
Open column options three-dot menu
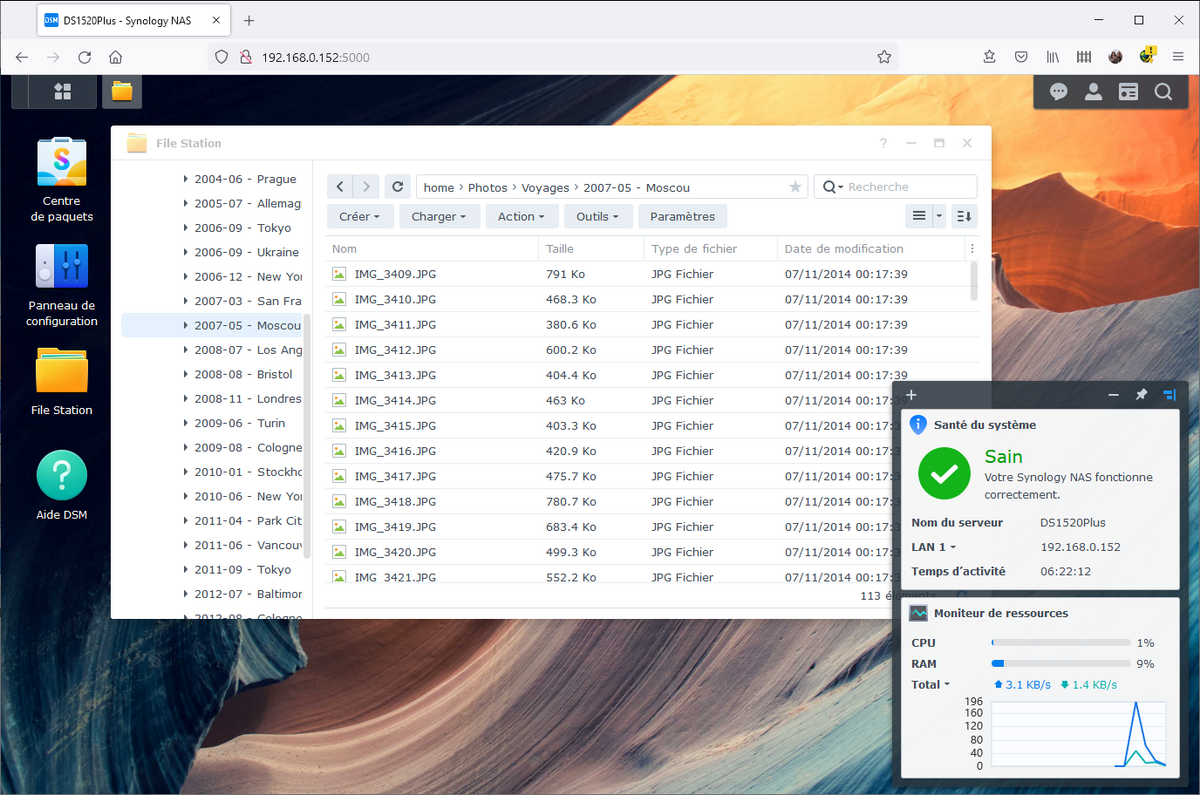tap(972, 249)
